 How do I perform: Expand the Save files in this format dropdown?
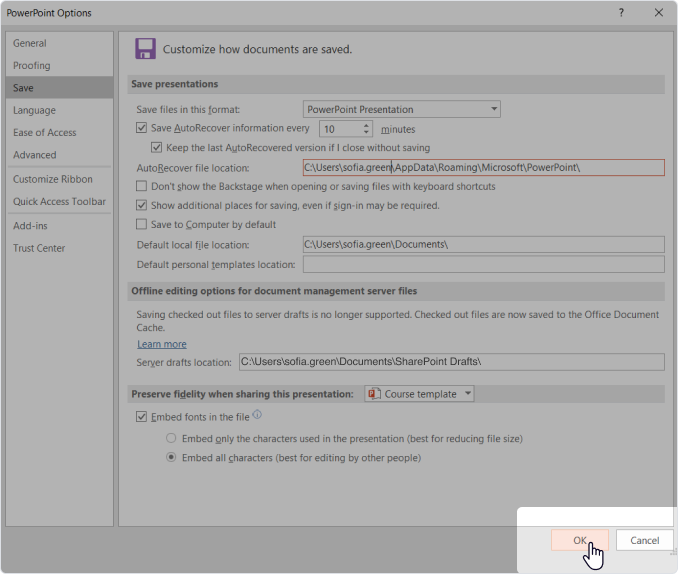494,109
